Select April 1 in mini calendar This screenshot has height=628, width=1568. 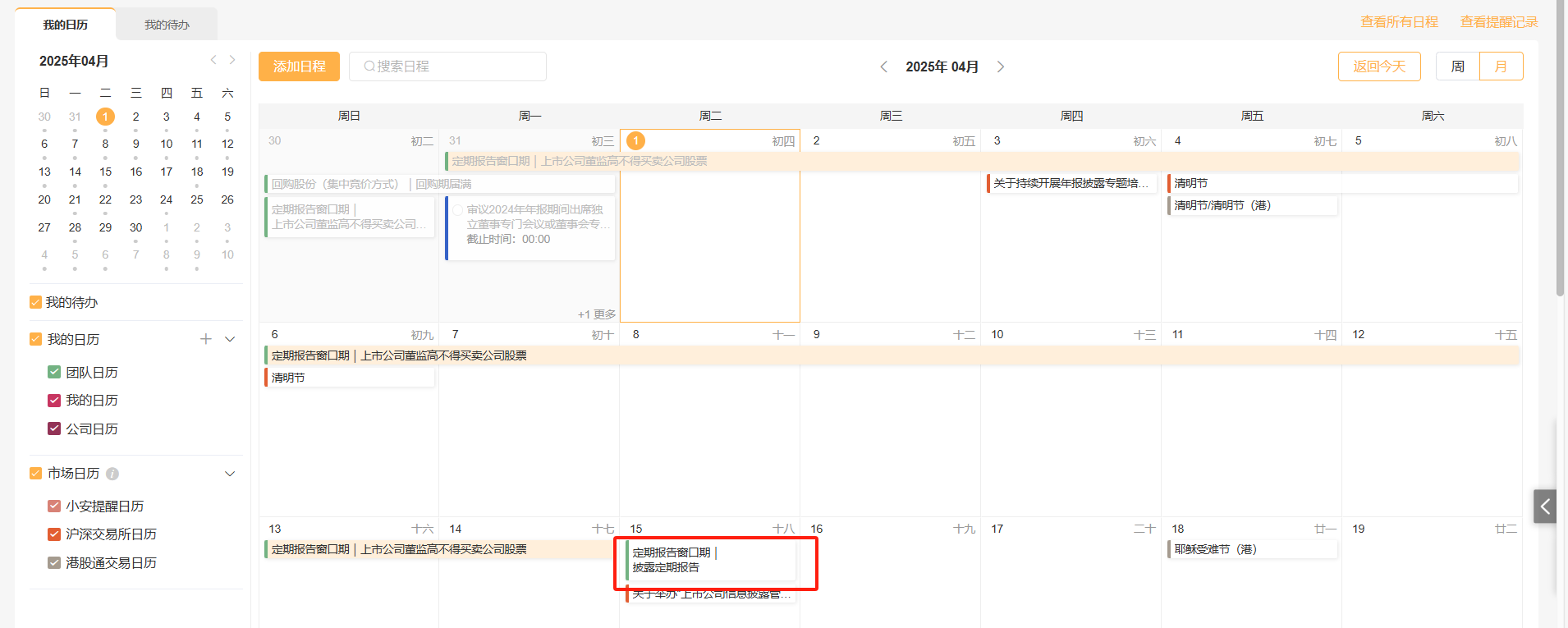pyautogui.click(x=105, y=117)
